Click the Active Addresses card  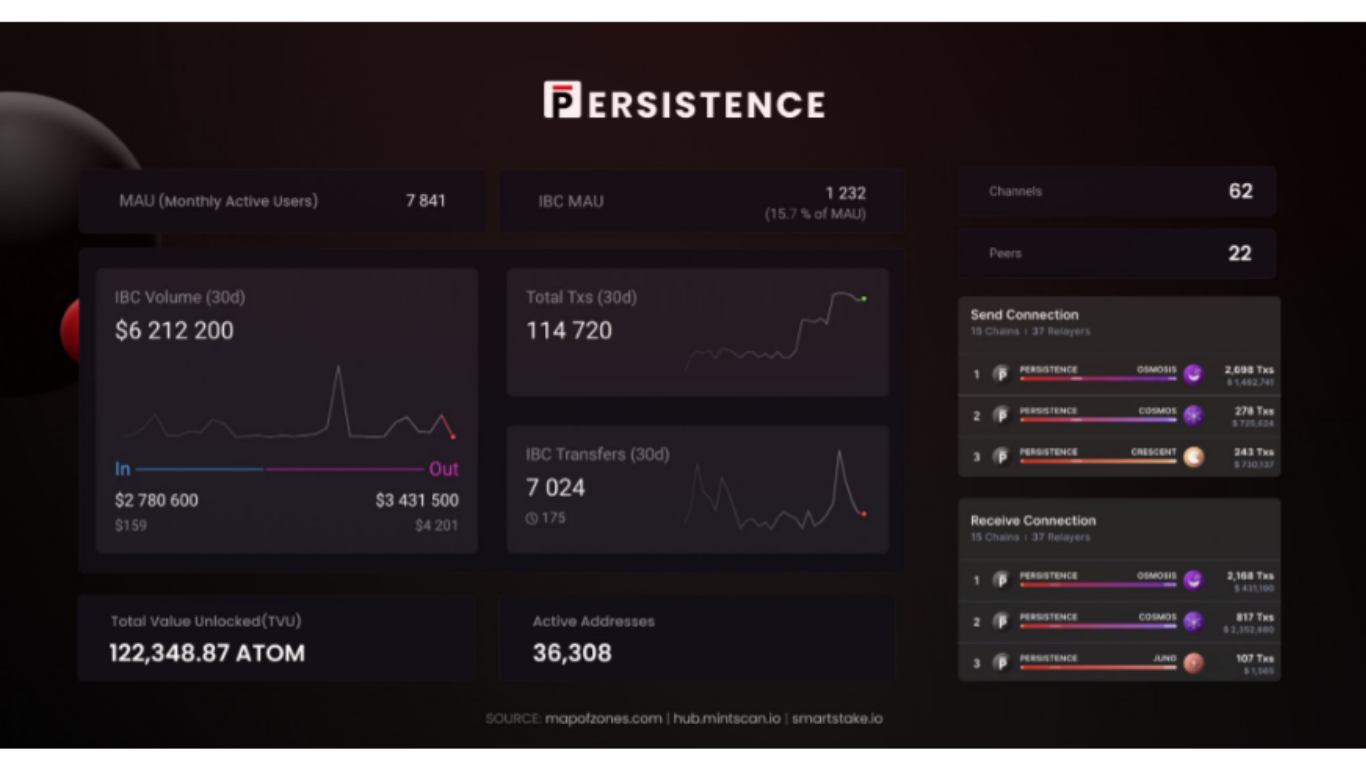[x=697, y=639]
